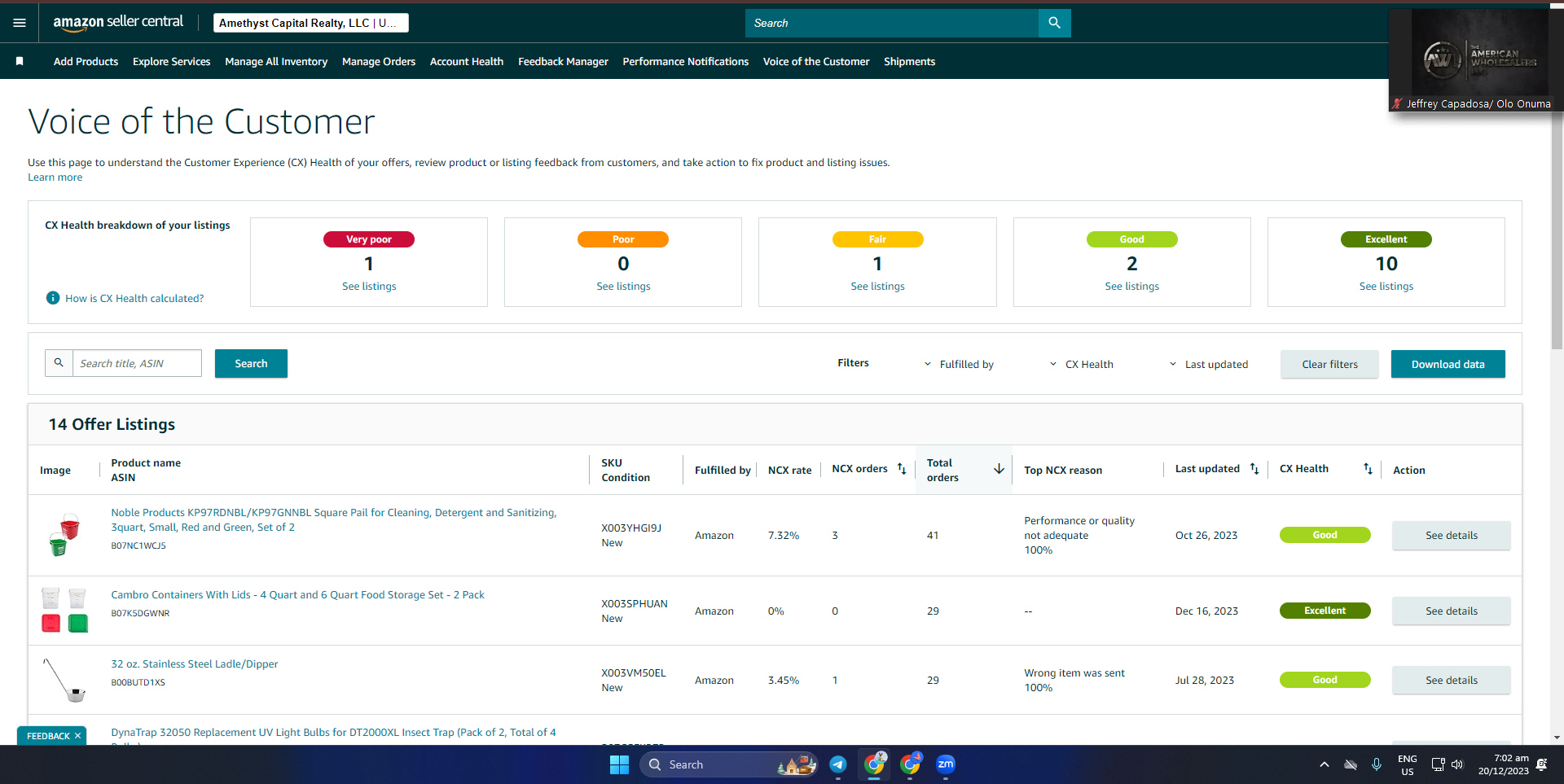
Task: Click Clear filters button
Action: click(1329, 364)
